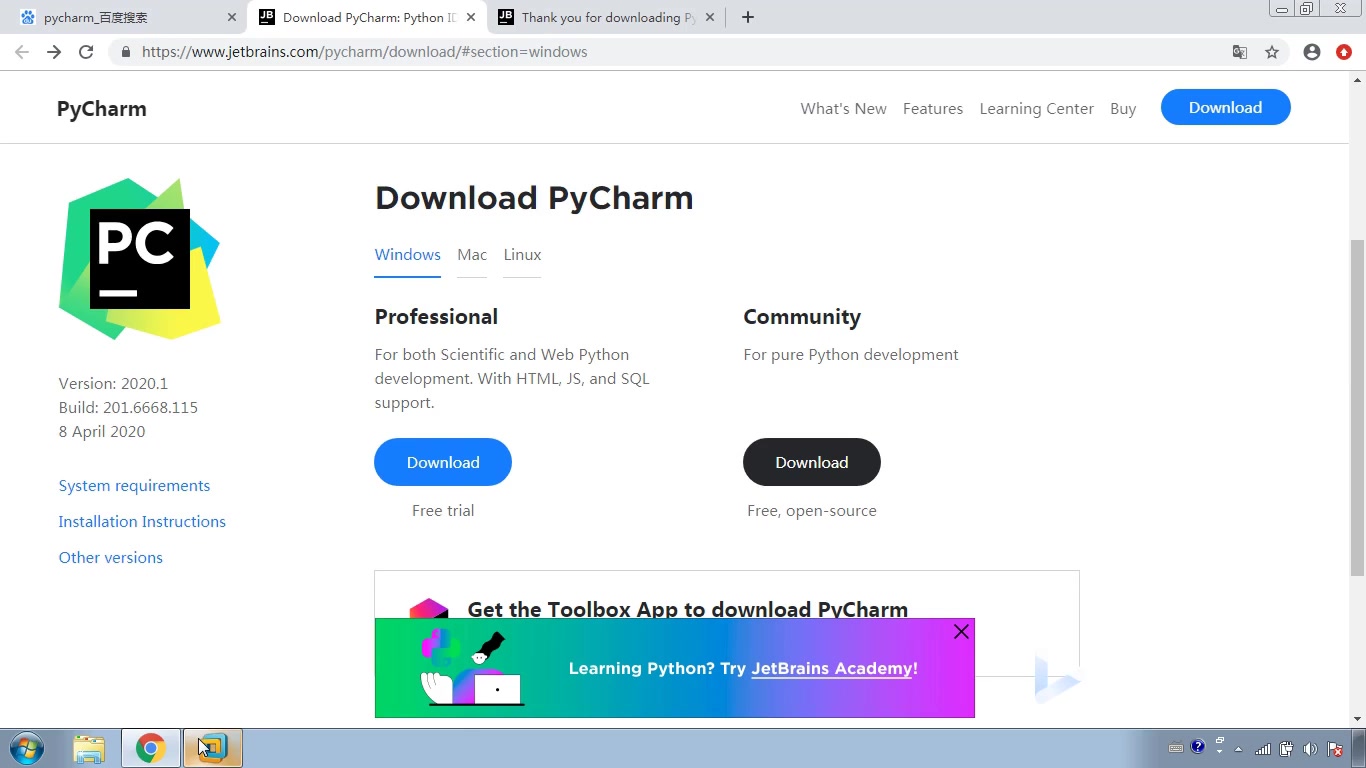Reload the current page

(x=85, y=51)
